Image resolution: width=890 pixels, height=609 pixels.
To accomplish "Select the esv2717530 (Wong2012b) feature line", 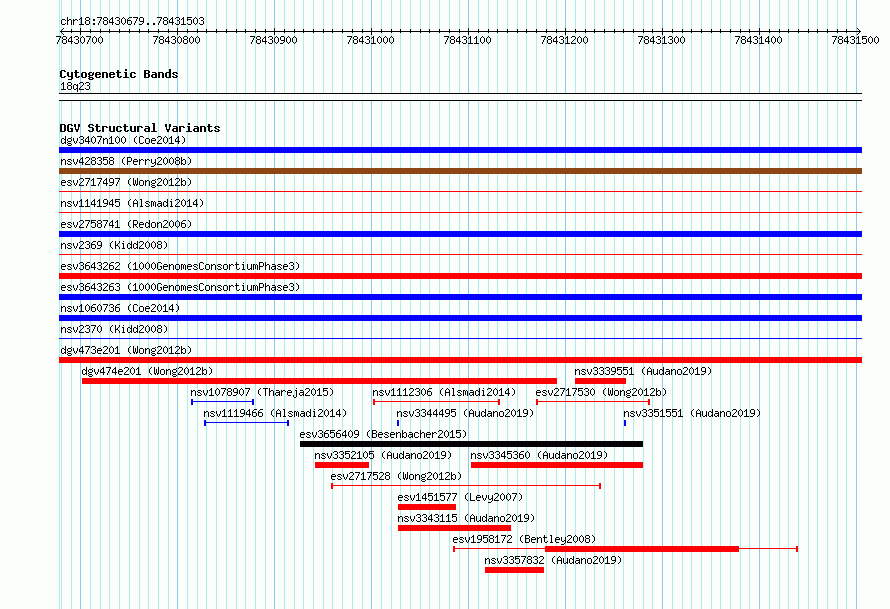I will (593, 402).
